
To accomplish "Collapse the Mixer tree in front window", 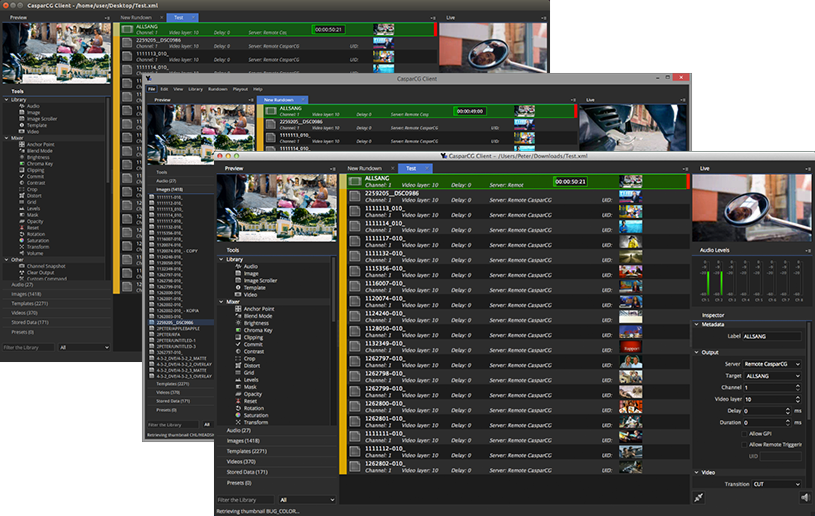I will (x=221, y=302).
